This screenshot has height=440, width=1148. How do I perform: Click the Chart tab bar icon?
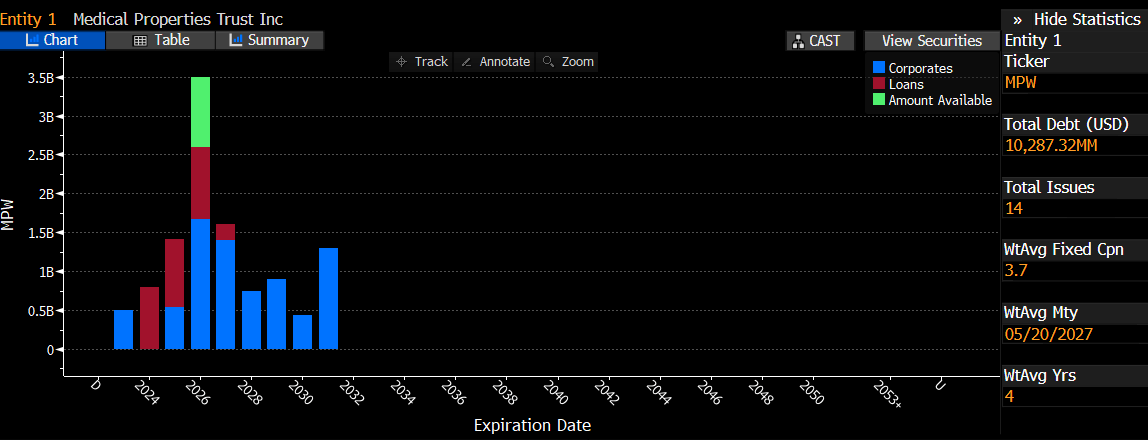(x=31, y=40)
